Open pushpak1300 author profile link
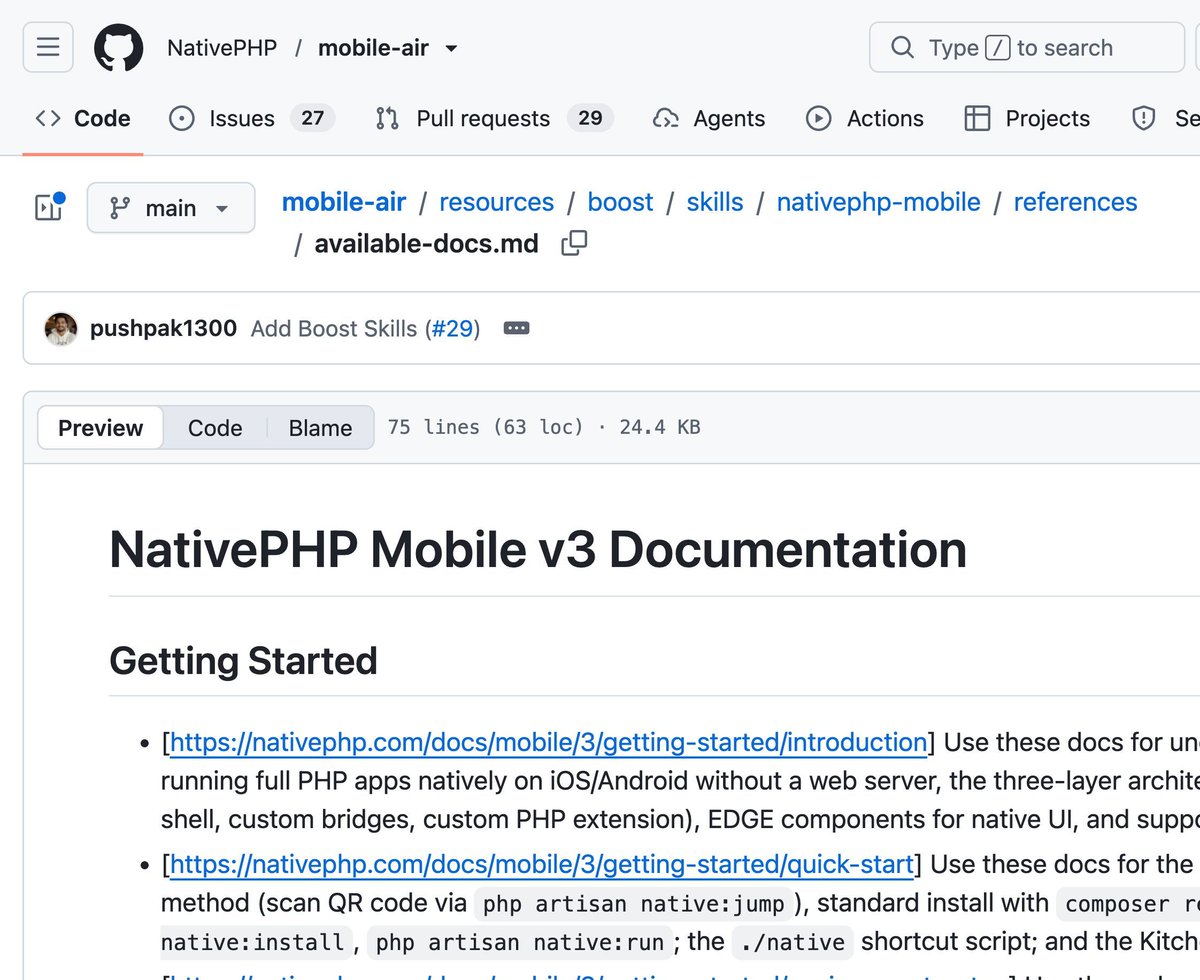Screen dimensions: 1200x980 coord(163,329)
